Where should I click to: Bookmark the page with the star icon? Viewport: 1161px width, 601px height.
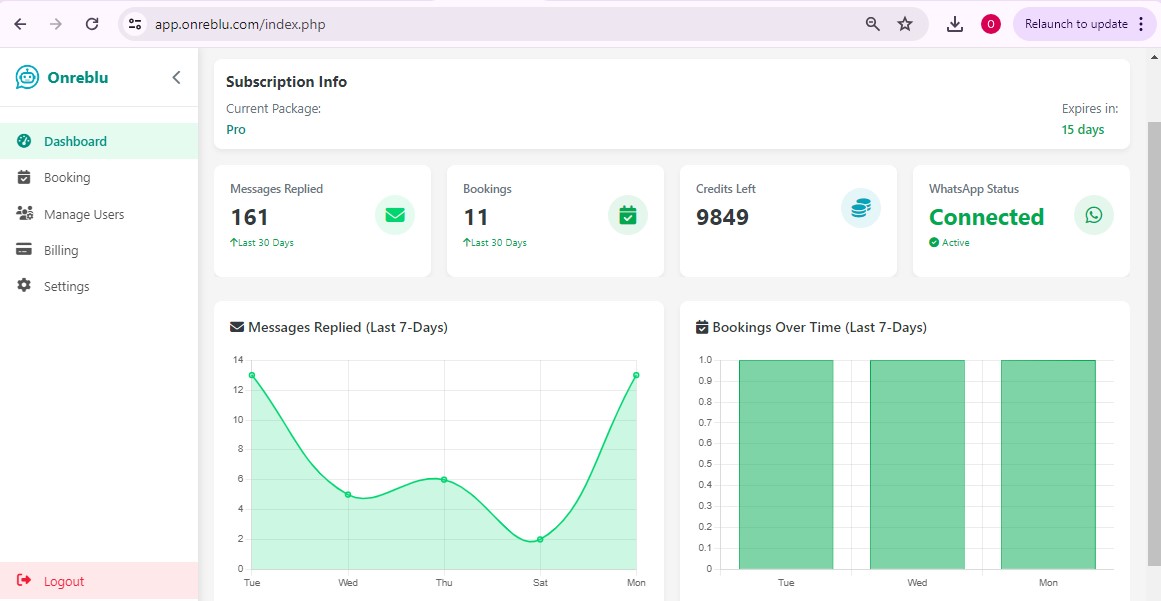point(903,23)
